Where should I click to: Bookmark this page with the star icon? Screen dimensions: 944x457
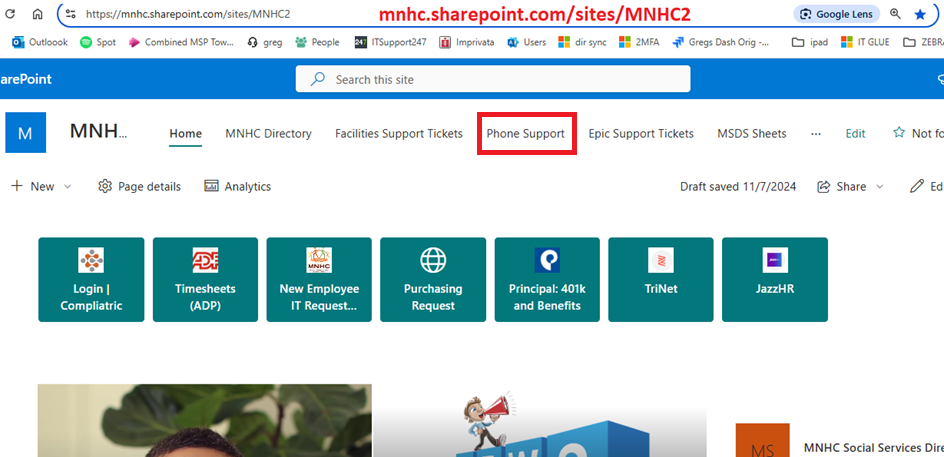point(919,14)
